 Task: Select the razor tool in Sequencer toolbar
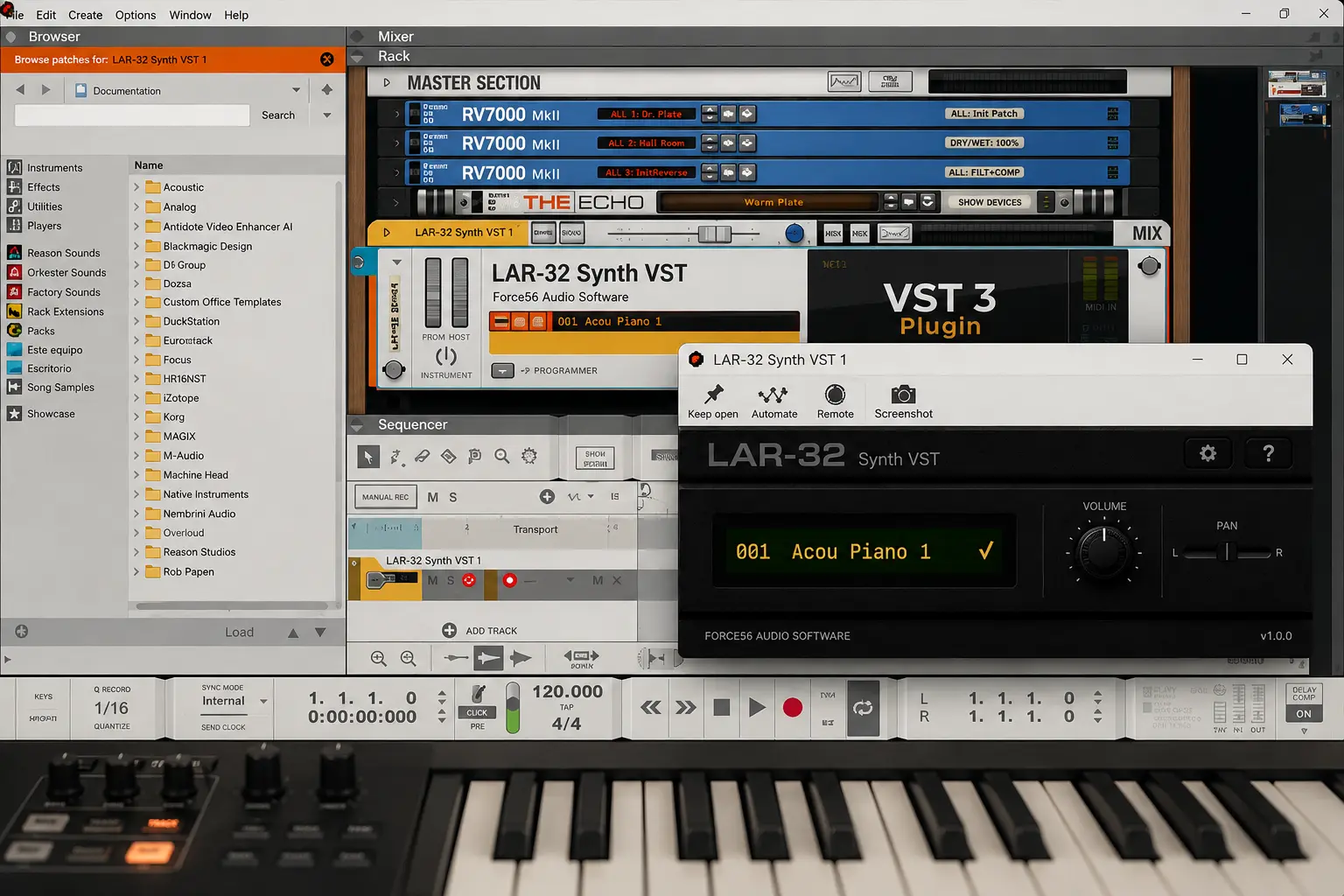448,456
